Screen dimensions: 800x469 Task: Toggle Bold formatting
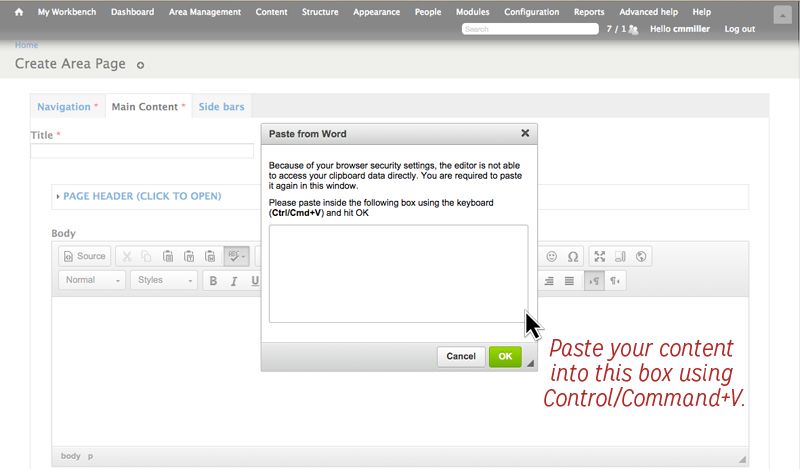click(213, 281)
